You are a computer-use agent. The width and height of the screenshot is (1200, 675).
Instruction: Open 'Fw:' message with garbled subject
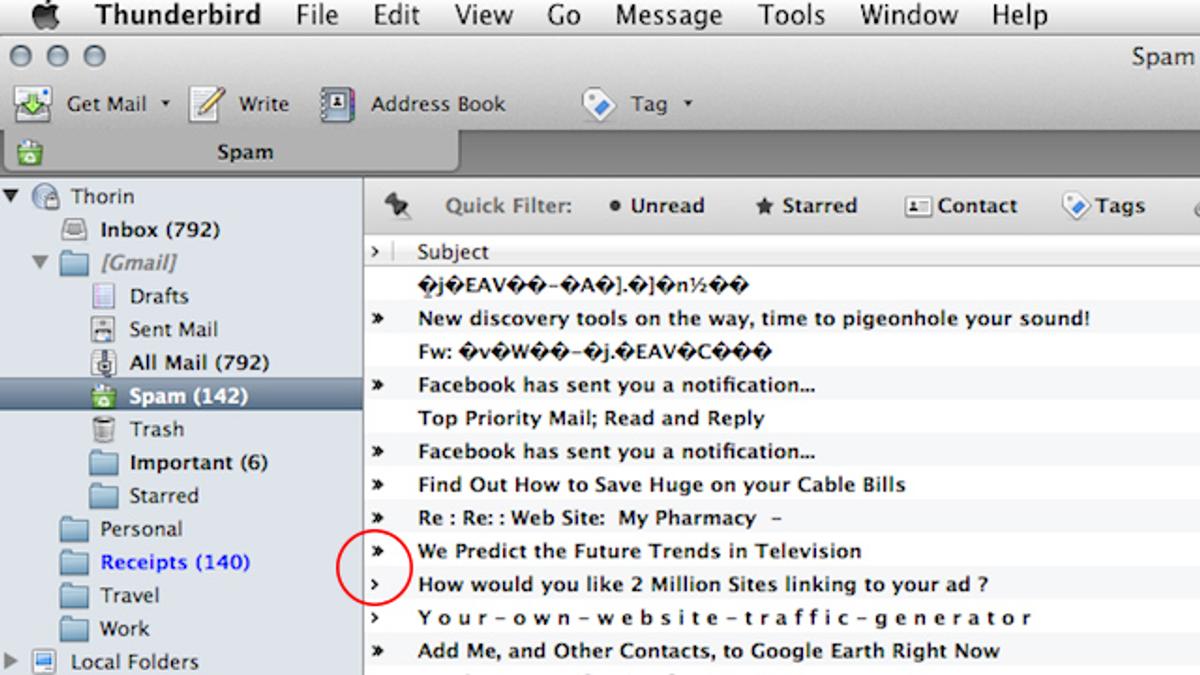click(x=595, y=352)
